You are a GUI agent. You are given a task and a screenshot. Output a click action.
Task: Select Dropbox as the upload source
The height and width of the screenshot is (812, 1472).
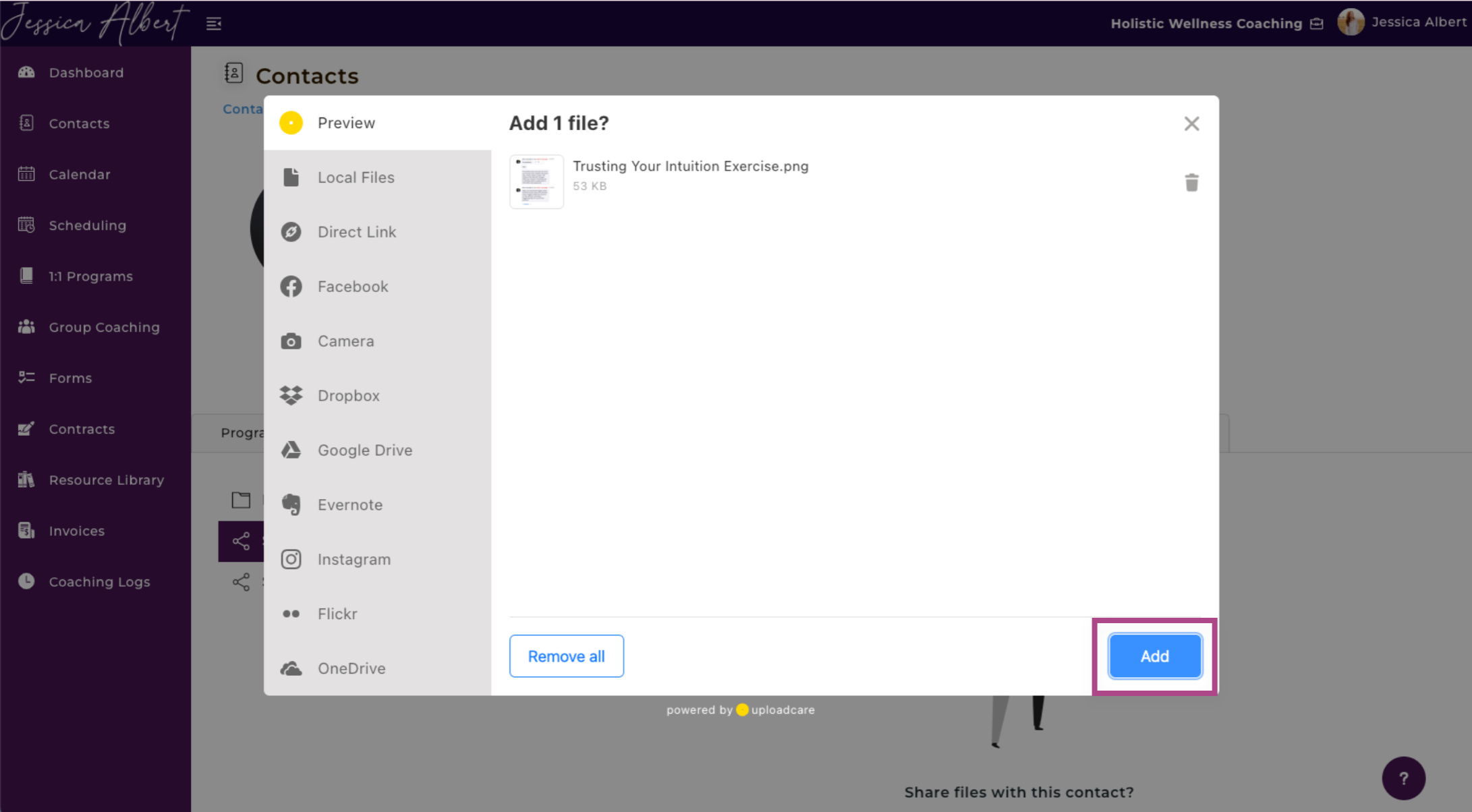point(348,396)
